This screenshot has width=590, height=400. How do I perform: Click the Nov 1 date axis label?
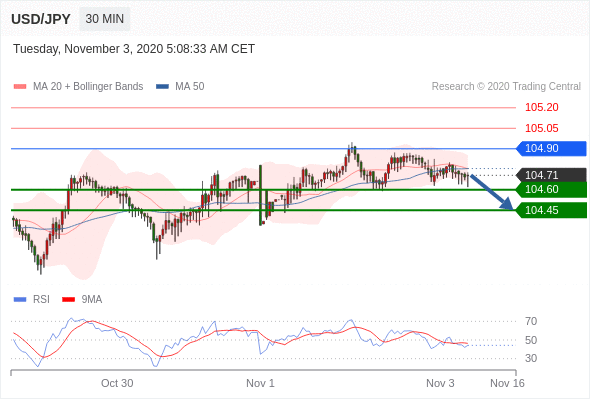(x=260, y=383)
